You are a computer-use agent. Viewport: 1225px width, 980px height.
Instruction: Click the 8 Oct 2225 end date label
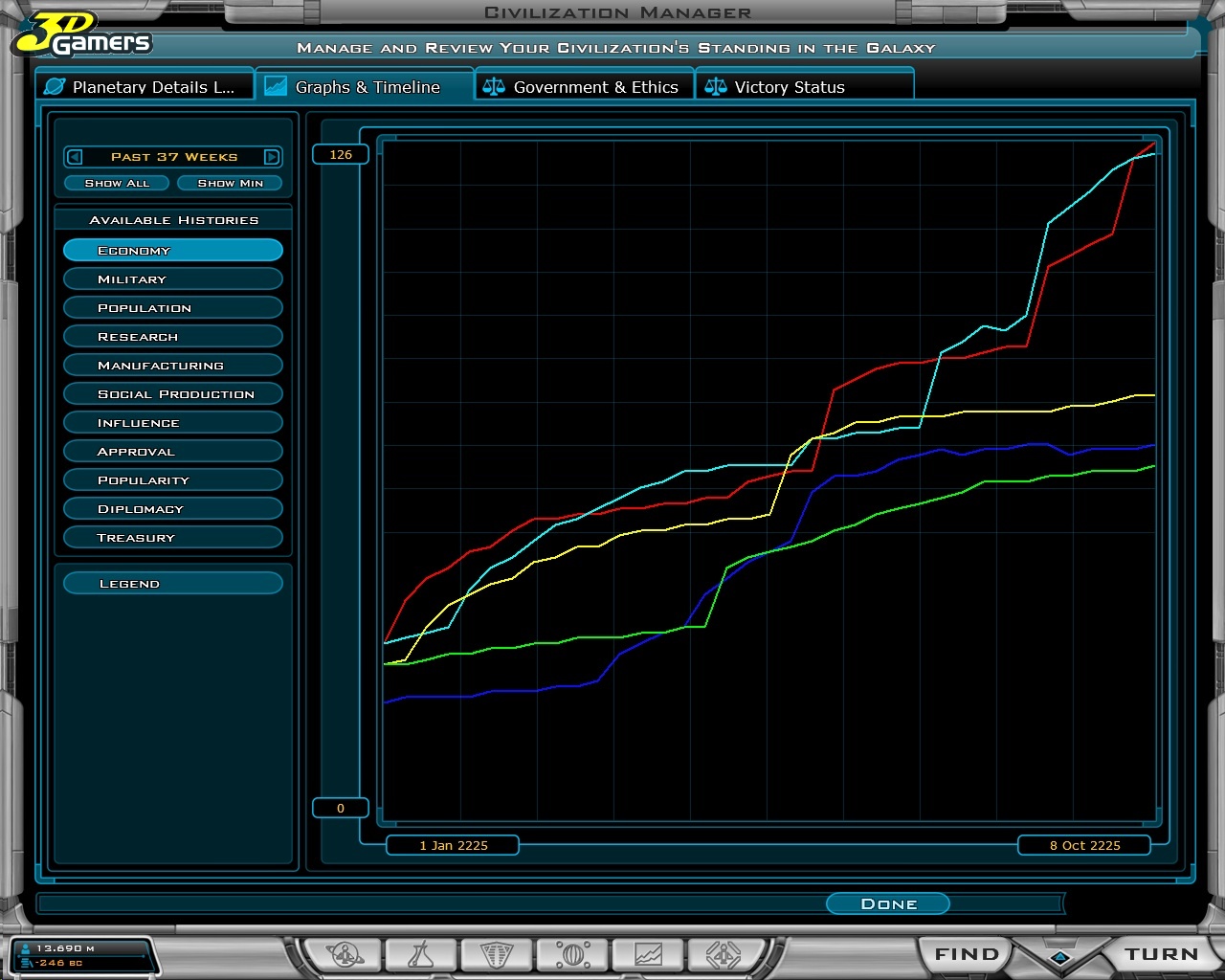(1084, 845)
